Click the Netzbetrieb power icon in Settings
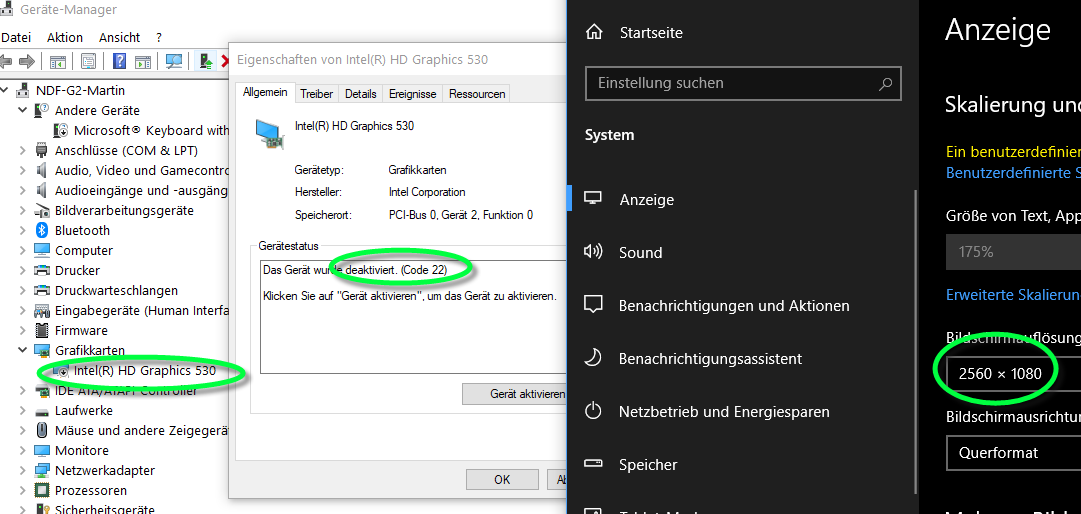1081x514 pixels. coord(593,411)
